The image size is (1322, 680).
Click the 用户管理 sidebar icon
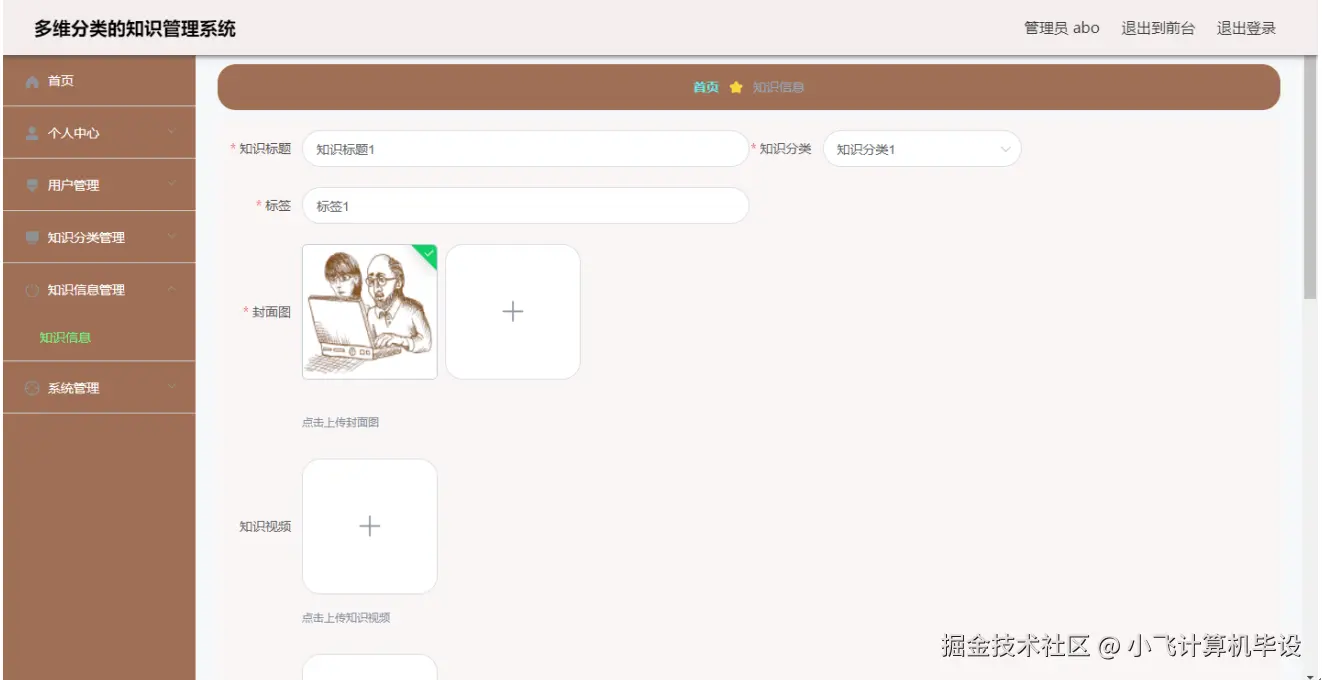31,184
